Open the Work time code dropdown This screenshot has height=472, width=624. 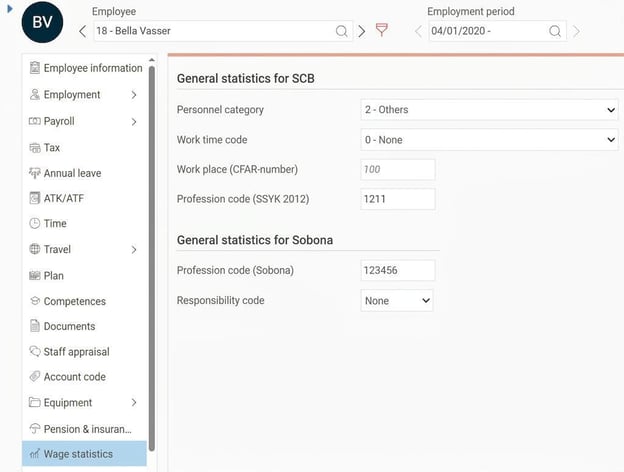pyautogui.click(x=489, y=140)
